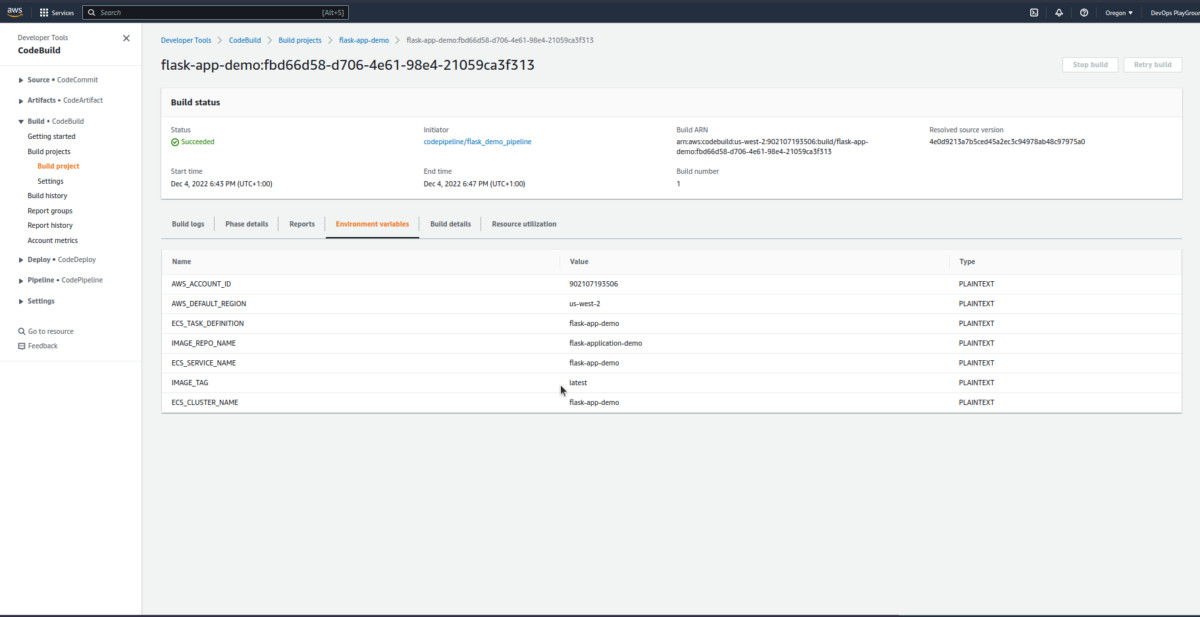Open the Resource utilization tab
The height and width of the screenshot is (617, 1200).
pos(524,224)
